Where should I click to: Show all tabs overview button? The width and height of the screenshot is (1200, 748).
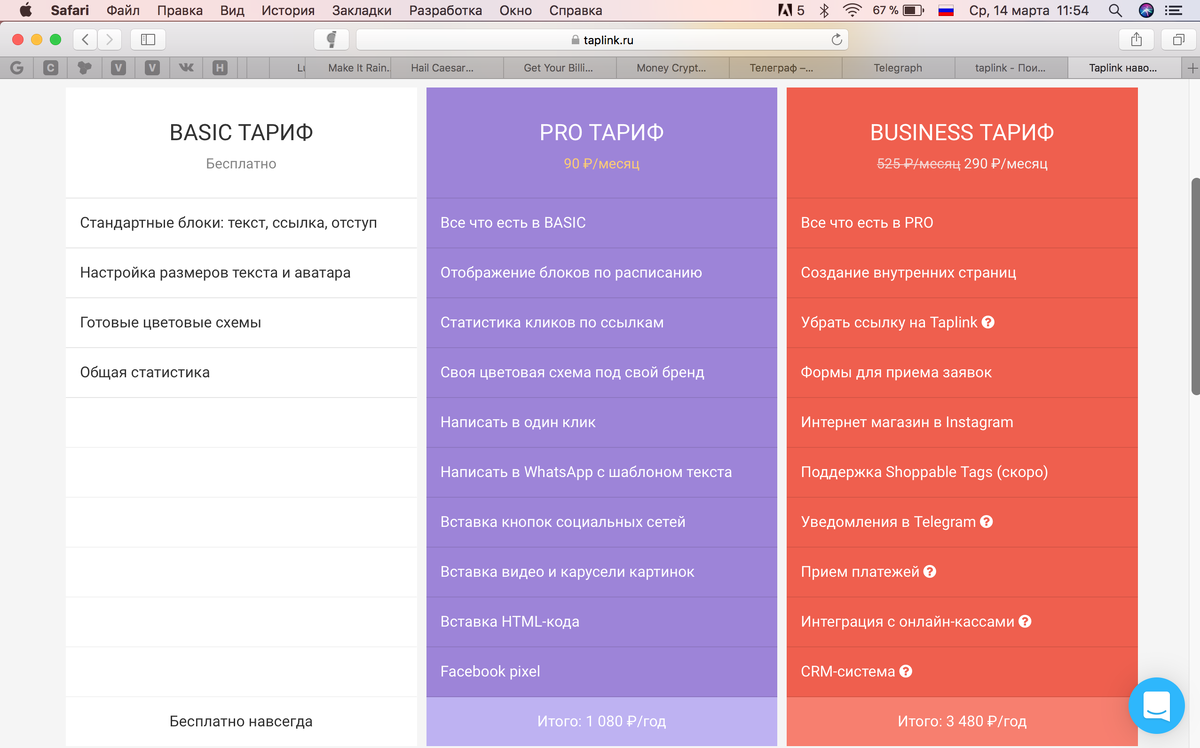(x=1177, y=40)
